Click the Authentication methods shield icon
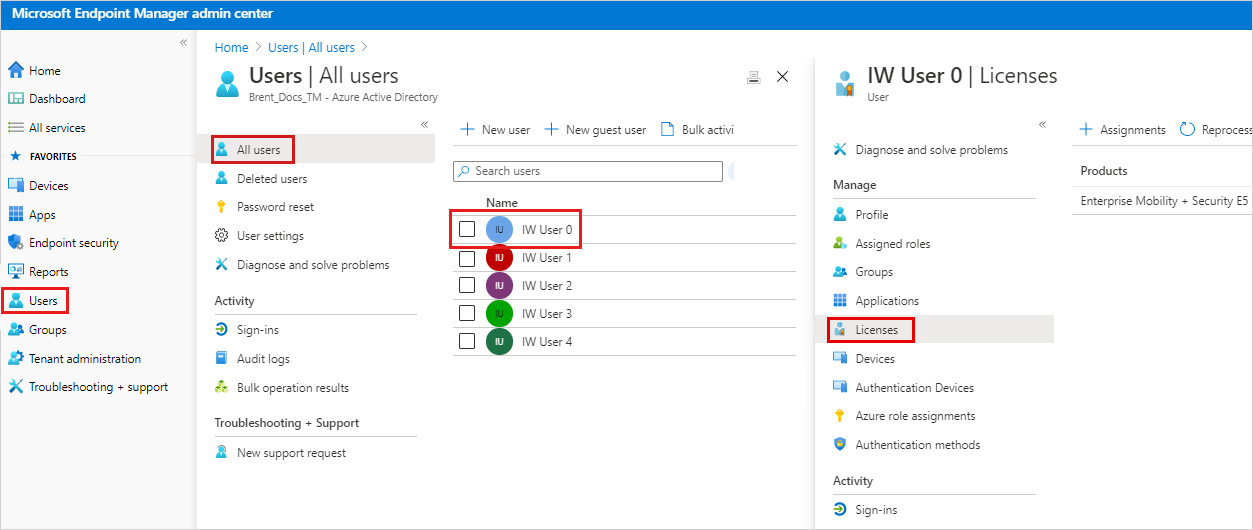Screen dimensions: 1253x530 [x=840, y=445]
